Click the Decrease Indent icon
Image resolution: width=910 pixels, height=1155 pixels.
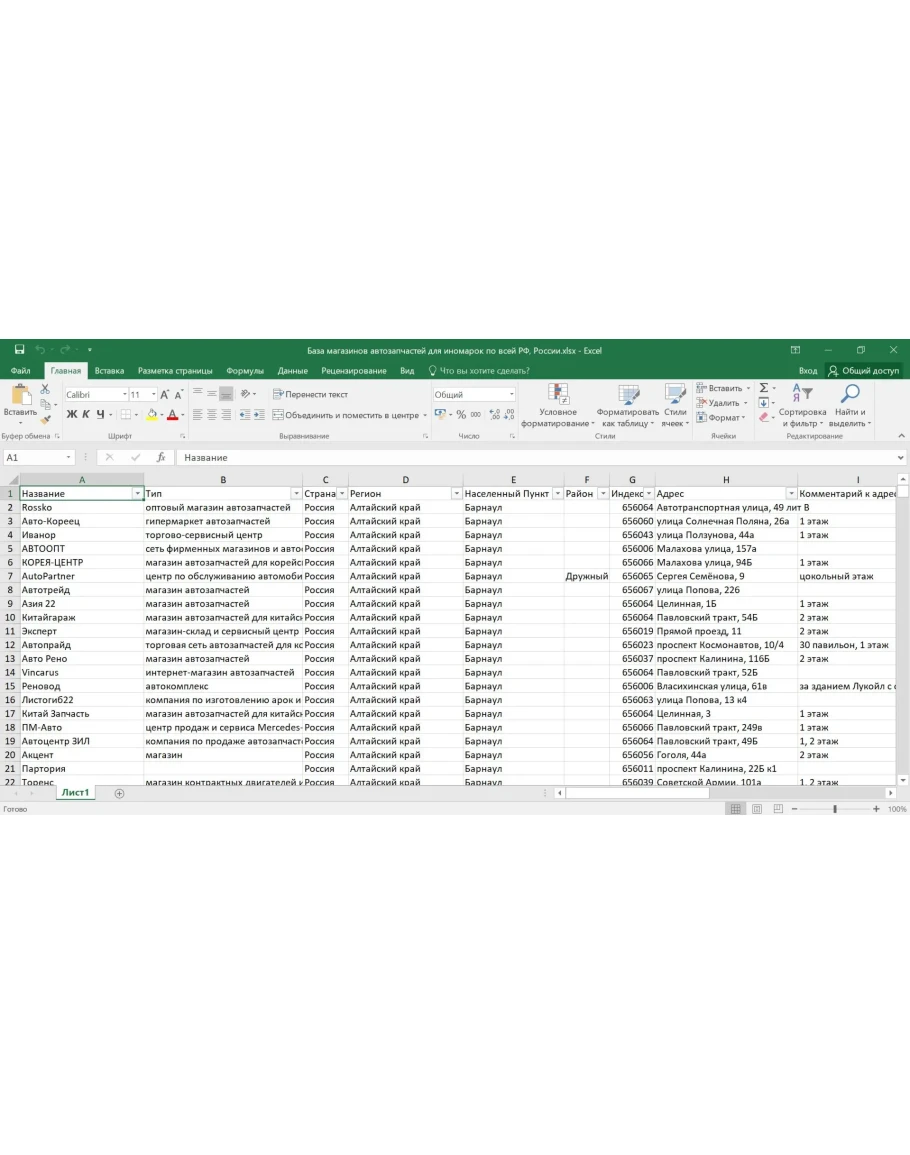tap(245, 415)
